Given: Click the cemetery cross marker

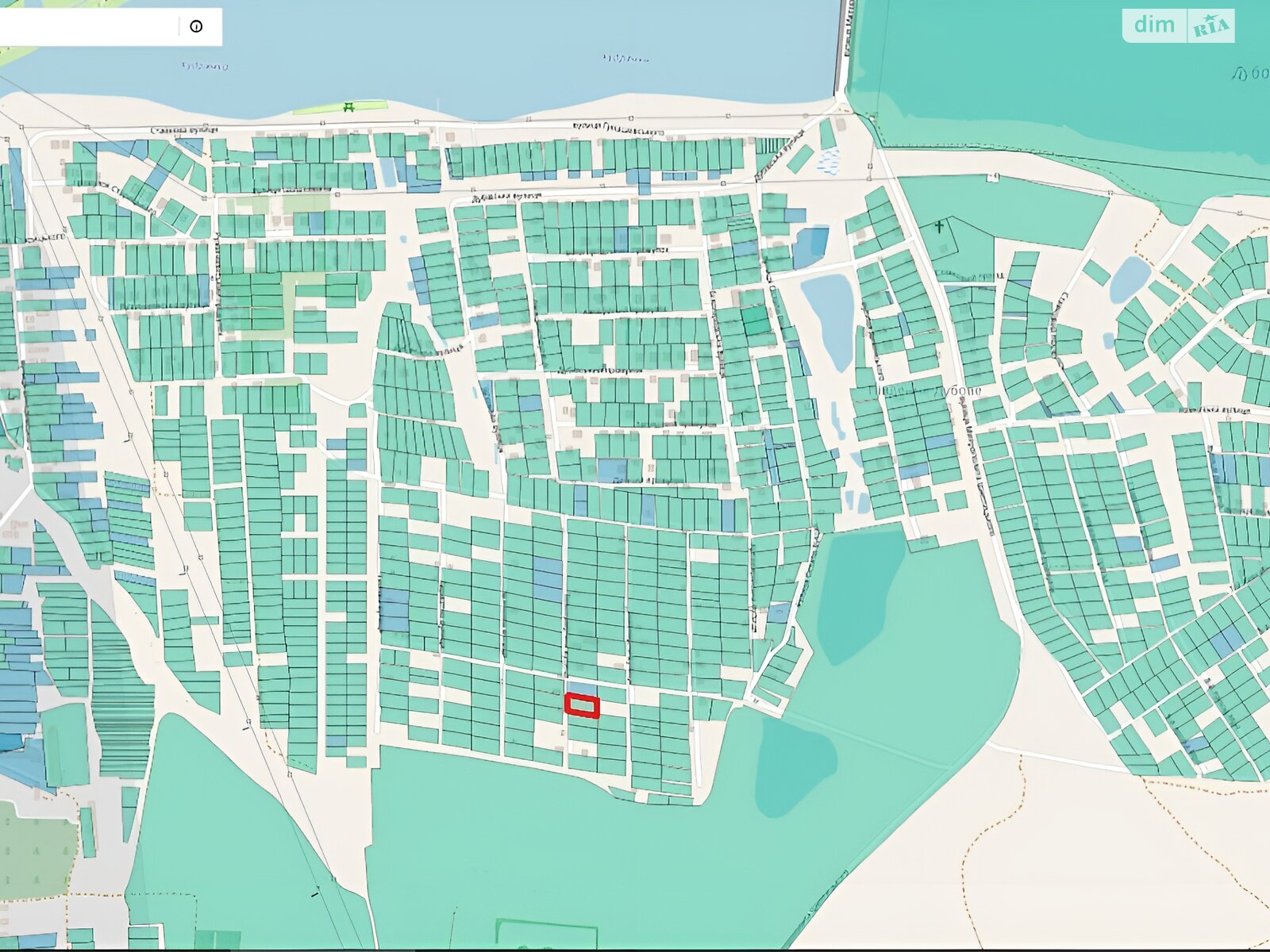Looking at the screenshot, I should [939, 228].
